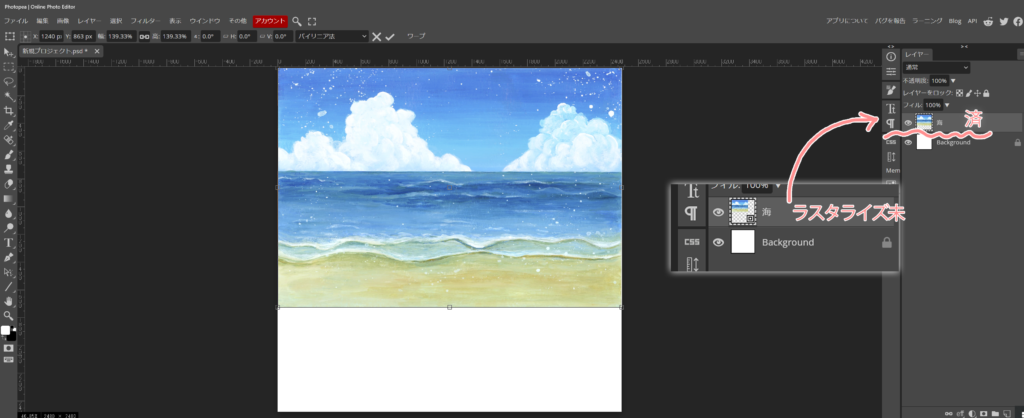This screenshot has height=418, width=1024.
Task: Toggle the width-height link chain icon
Action: 144,36
